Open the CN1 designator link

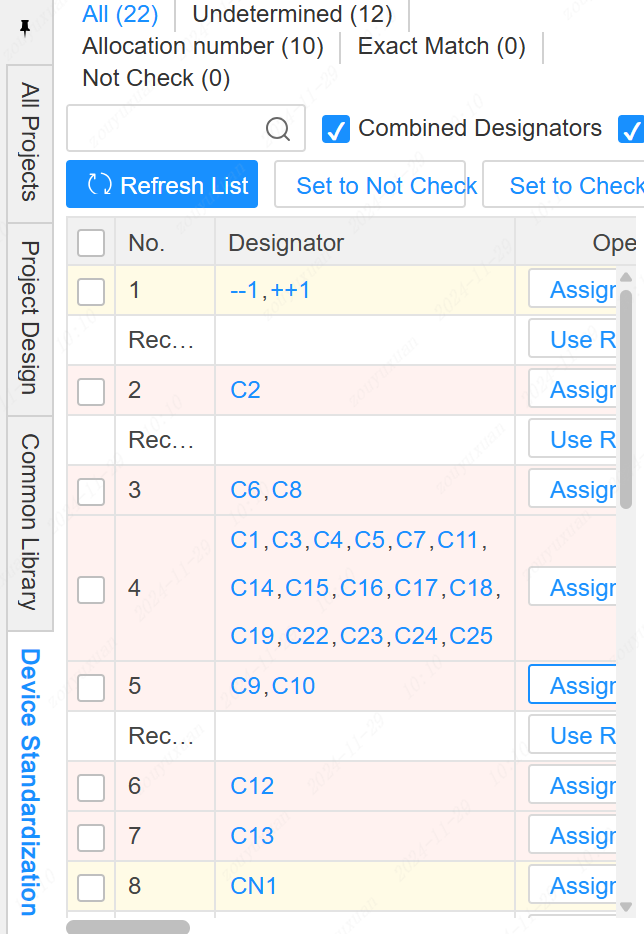[253, 886]
